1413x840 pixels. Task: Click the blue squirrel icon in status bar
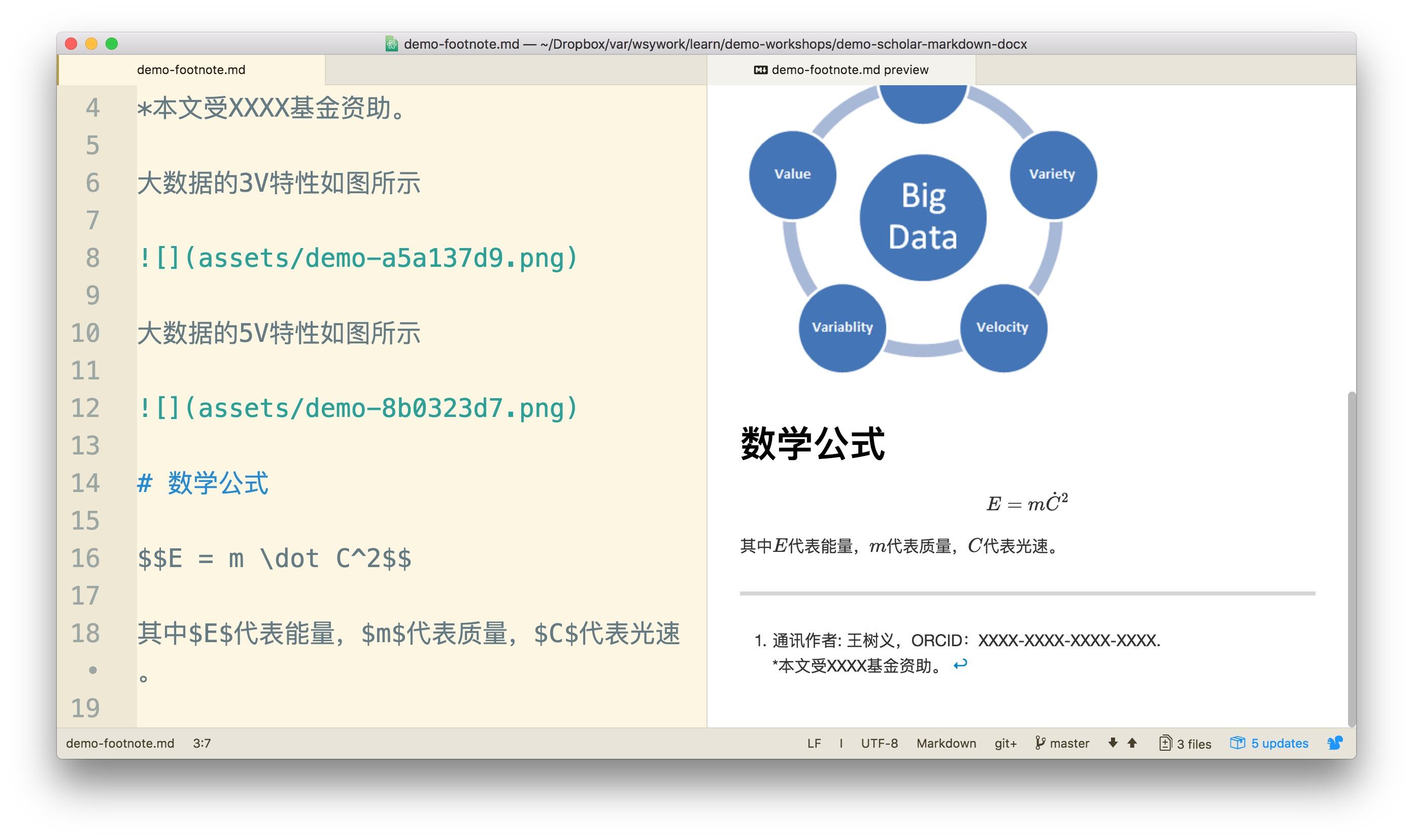coord(1335,743)
